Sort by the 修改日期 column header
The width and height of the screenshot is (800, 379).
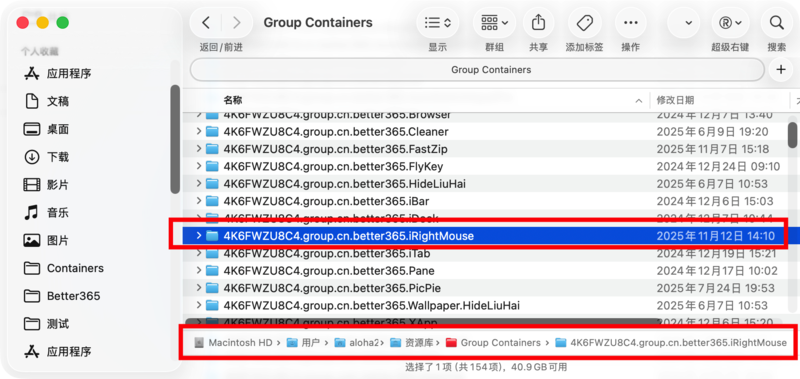(x=675, y=100)
